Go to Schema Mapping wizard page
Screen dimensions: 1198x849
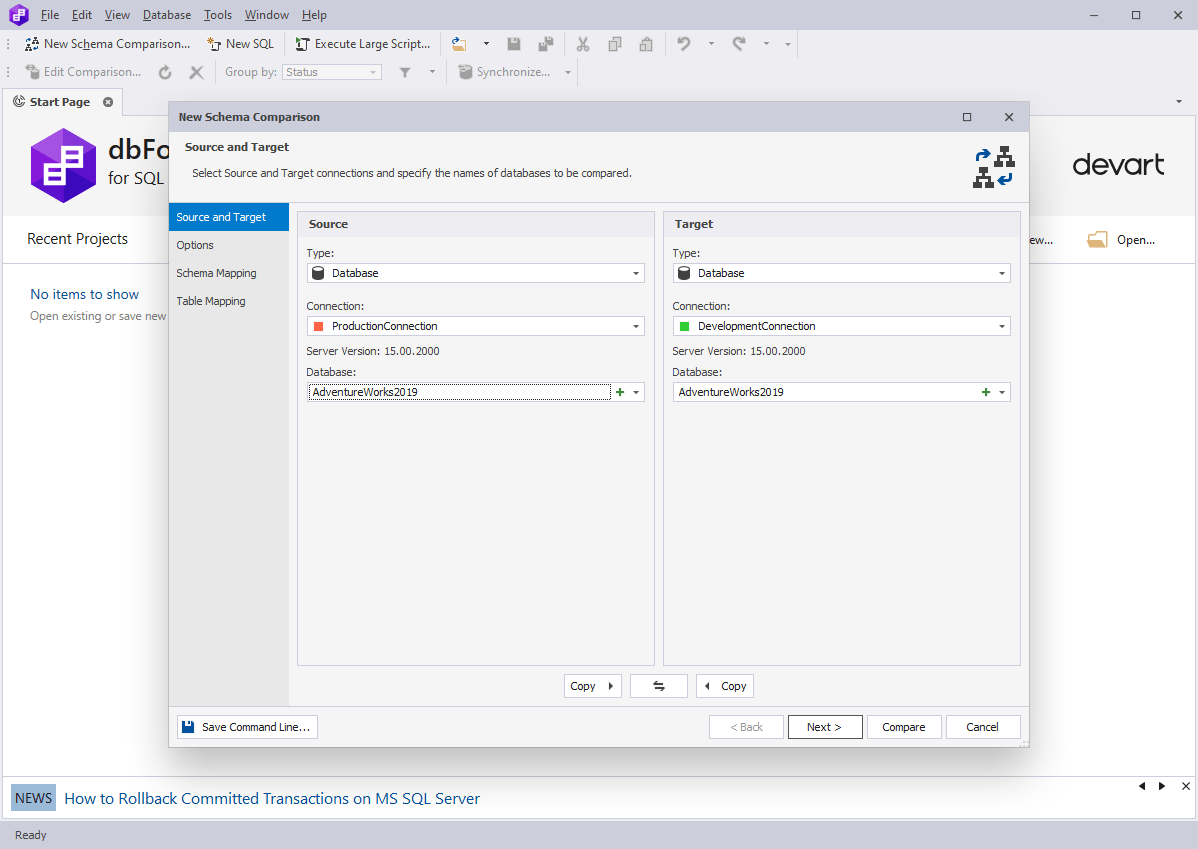click(x=228, y=274)
